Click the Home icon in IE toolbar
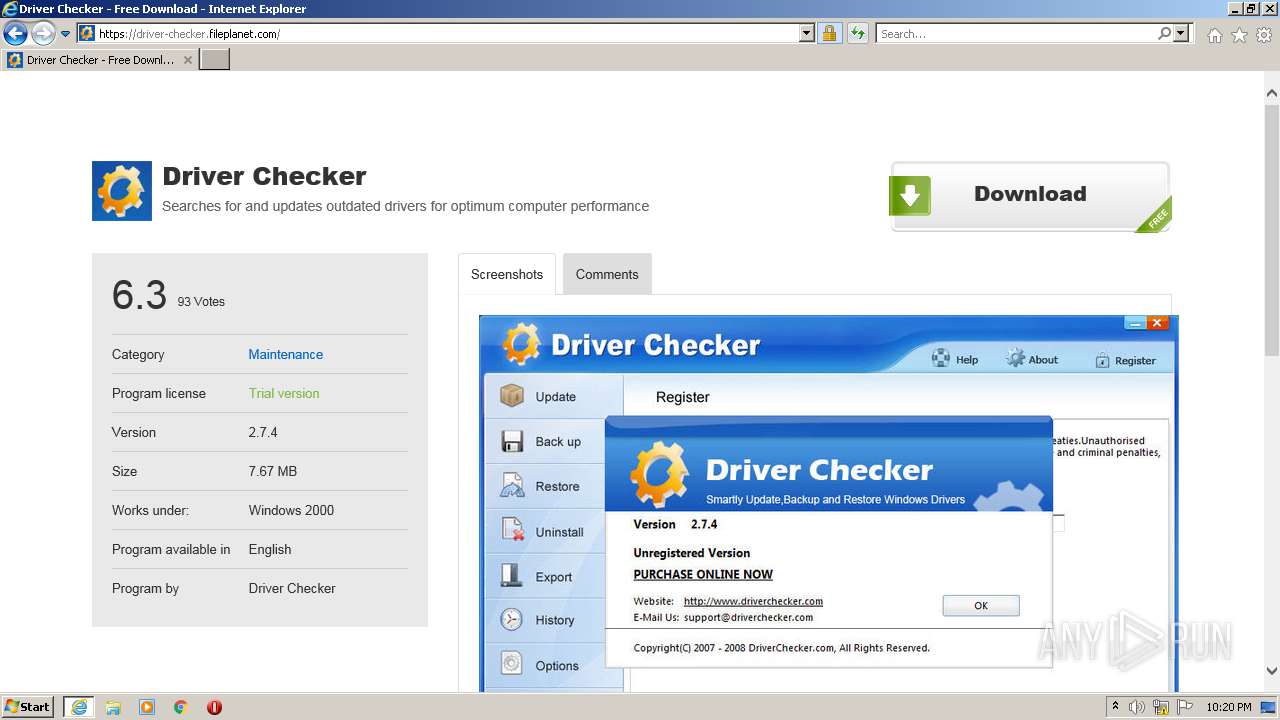The height and width of the screenshot is (720, 1280). pyautogui.click(x=1214, y=35)
